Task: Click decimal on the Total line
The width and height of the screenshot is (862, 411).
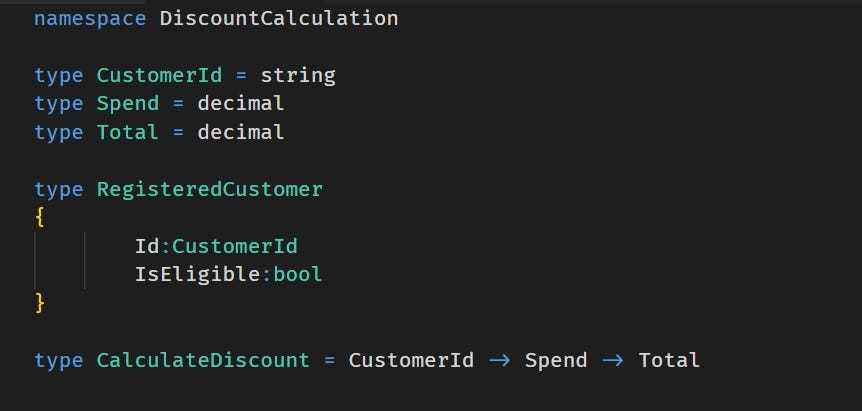Action: click(x=241, y=132)
